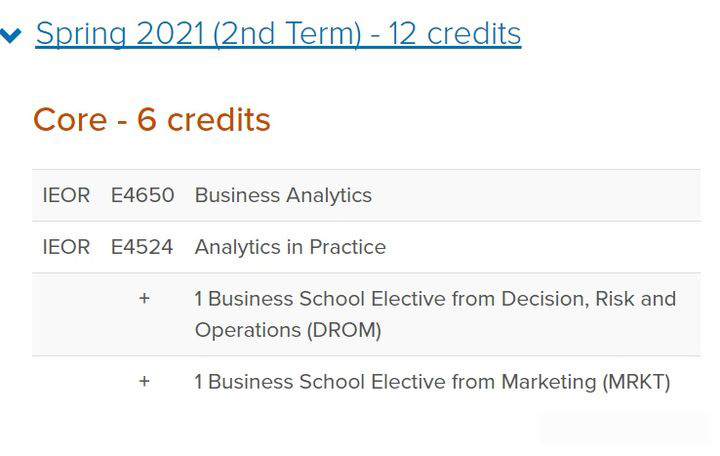Click the "(2nd Term)" text in link

[289, 34]
